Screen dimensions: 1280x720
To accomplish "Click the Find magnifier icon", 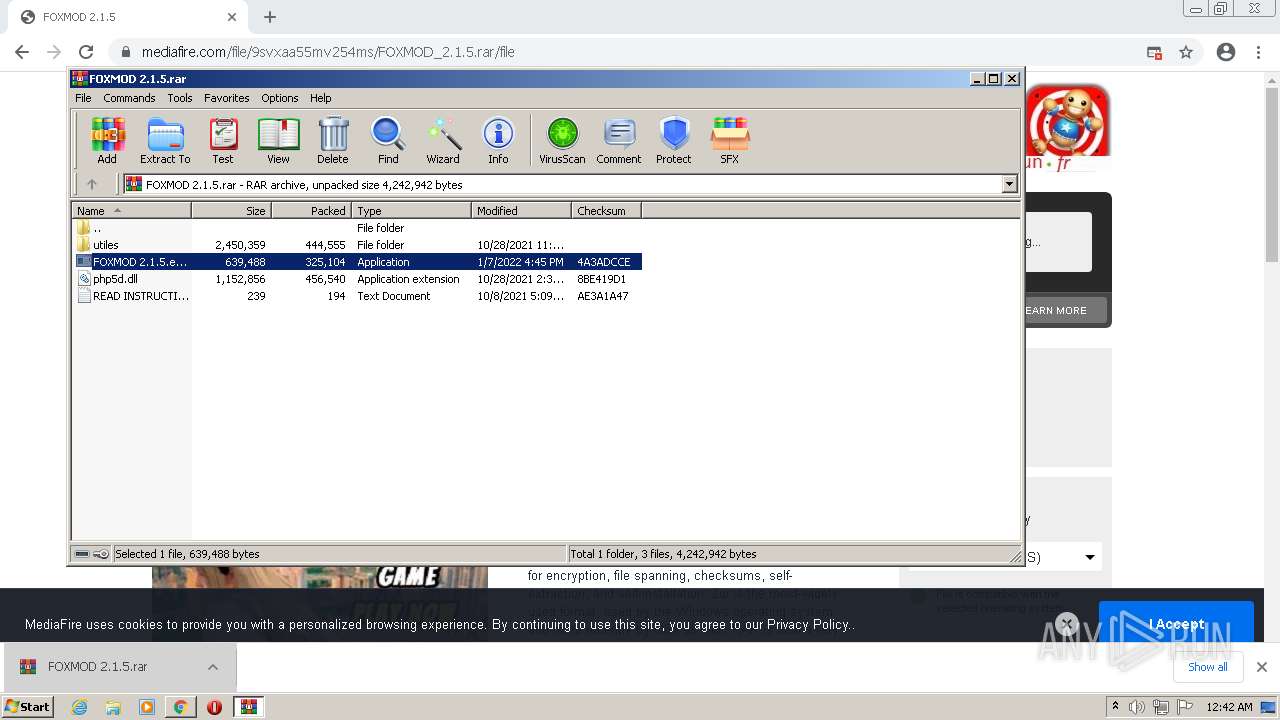I will (388, 140).
